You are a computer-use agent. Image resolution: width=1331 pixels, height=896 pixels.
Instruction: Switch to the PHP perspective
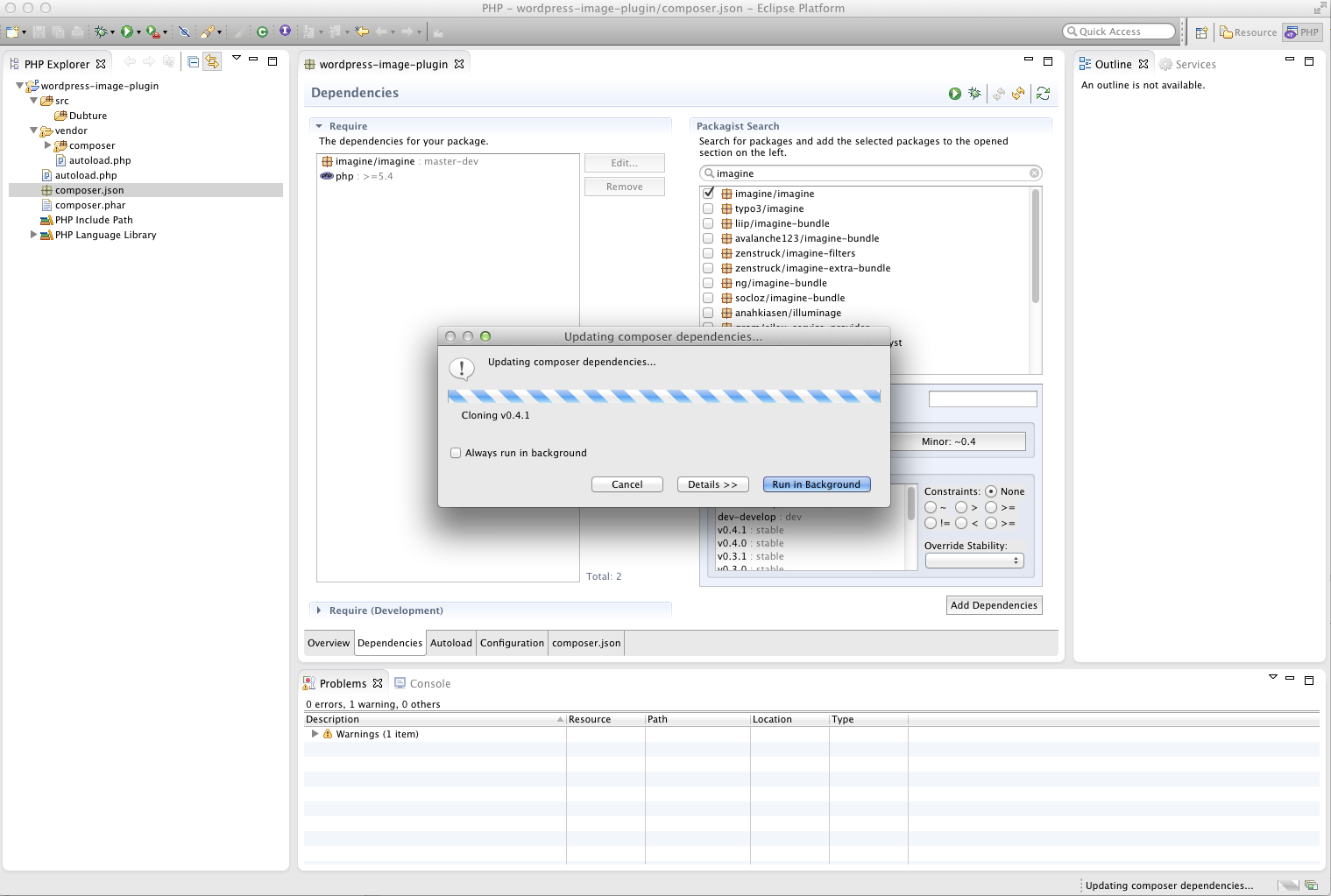1302,32
